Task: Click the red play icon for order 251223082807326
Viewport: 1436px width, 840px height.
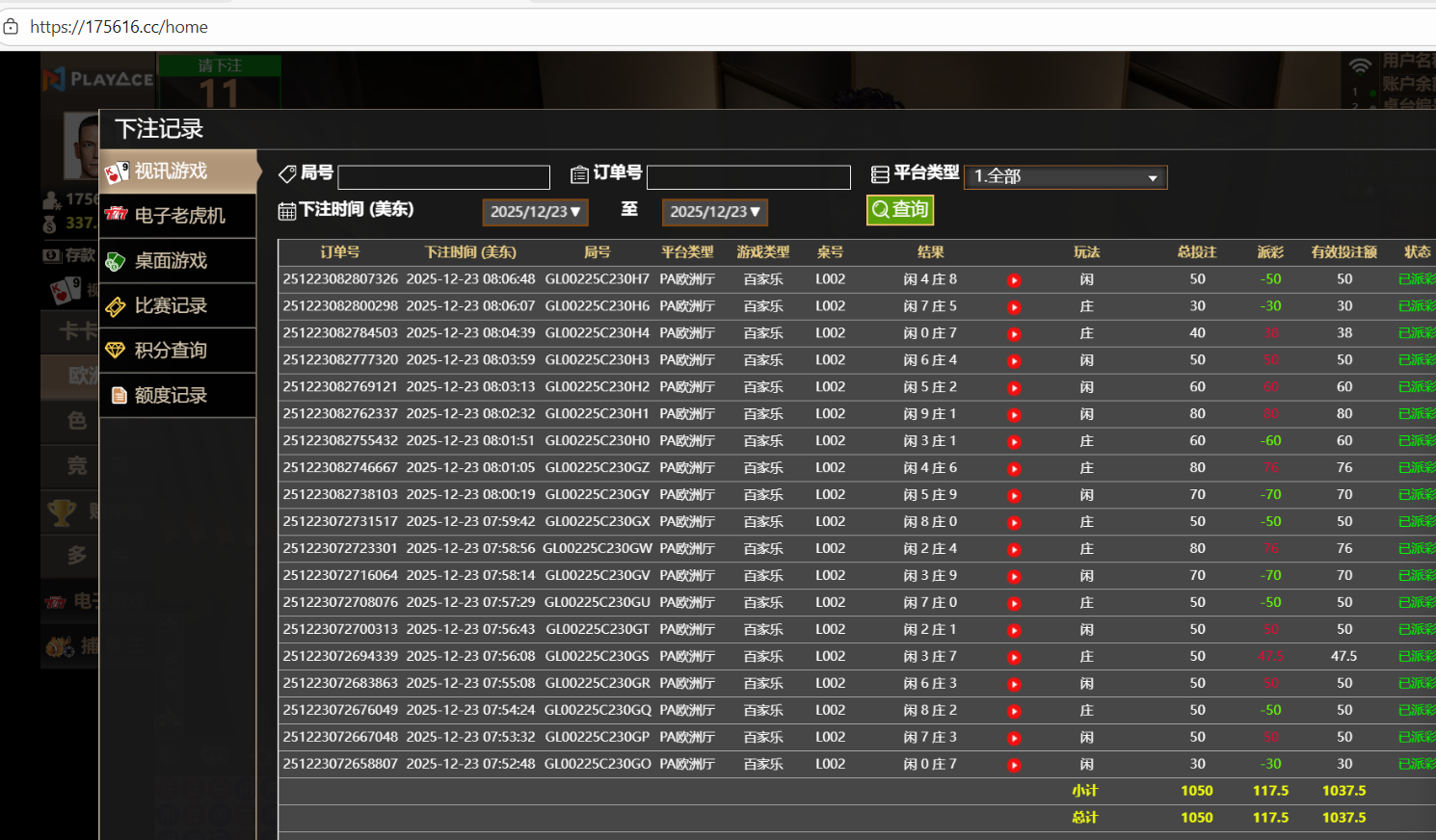Action: coord(1014,280)
